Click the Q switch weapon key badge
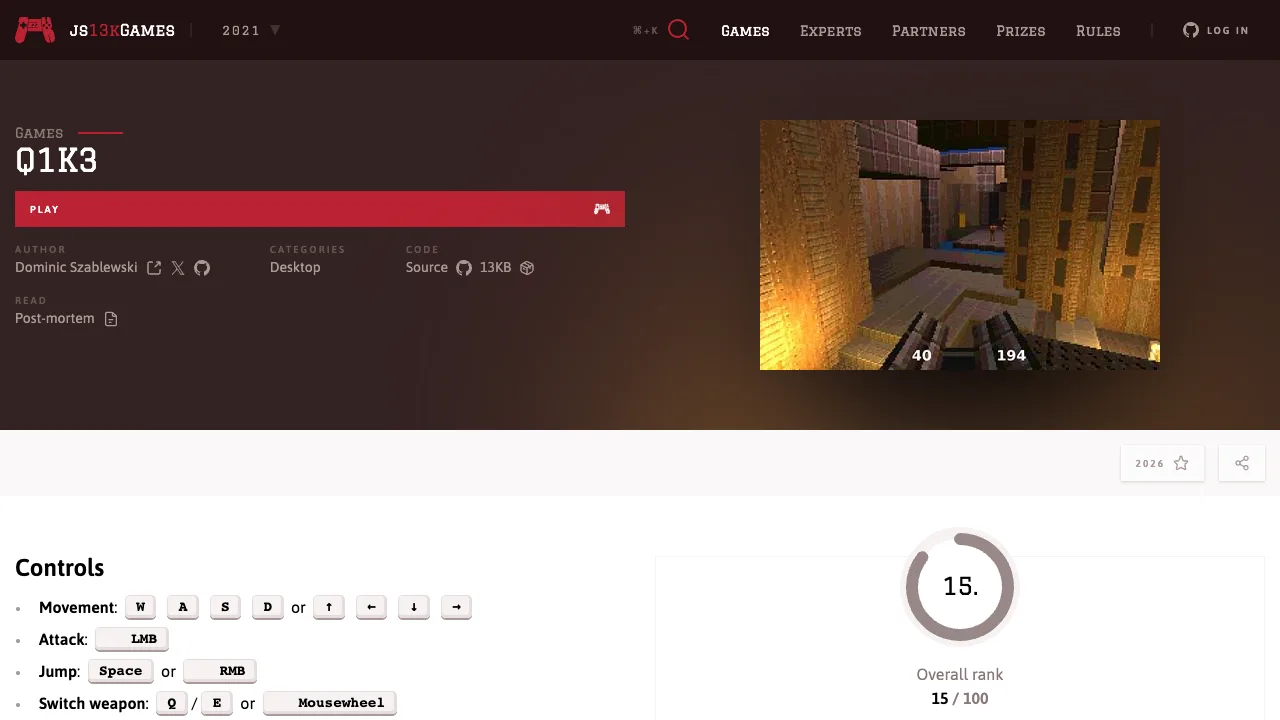This screenshot has height=720, width=1280. point(172,703)
